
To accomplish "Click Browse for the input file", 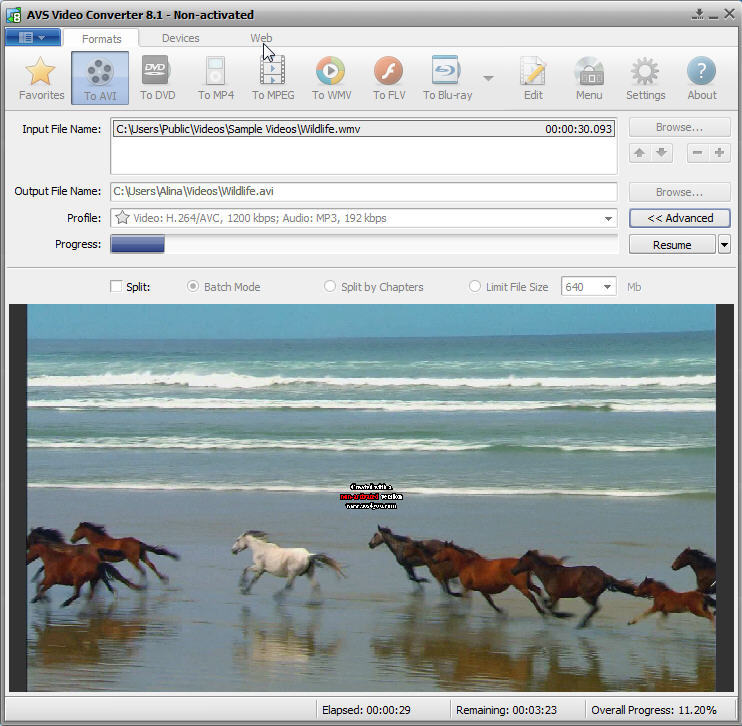I will click(680, 127).
